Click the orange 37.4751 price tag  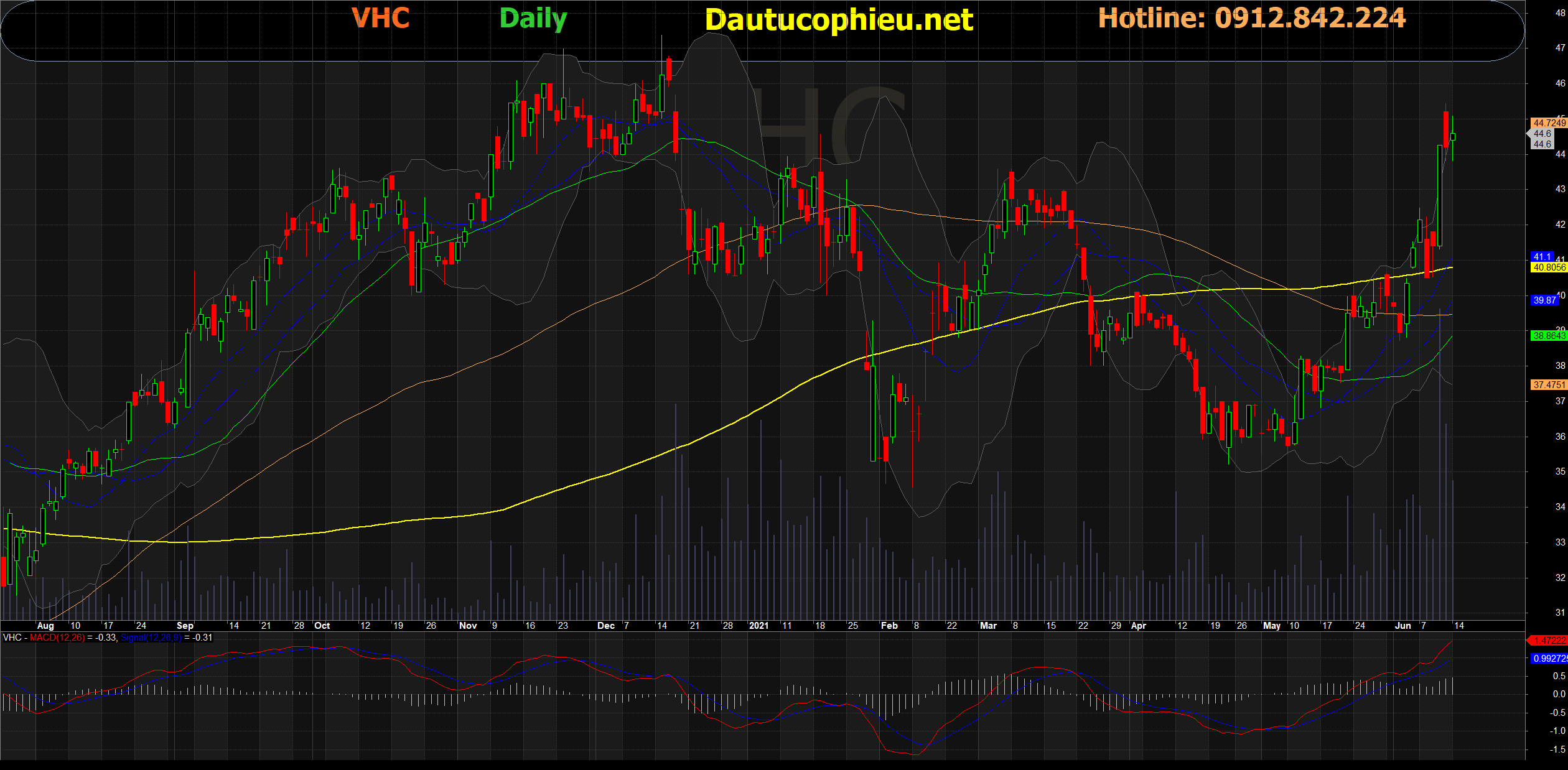point(1548,385)
